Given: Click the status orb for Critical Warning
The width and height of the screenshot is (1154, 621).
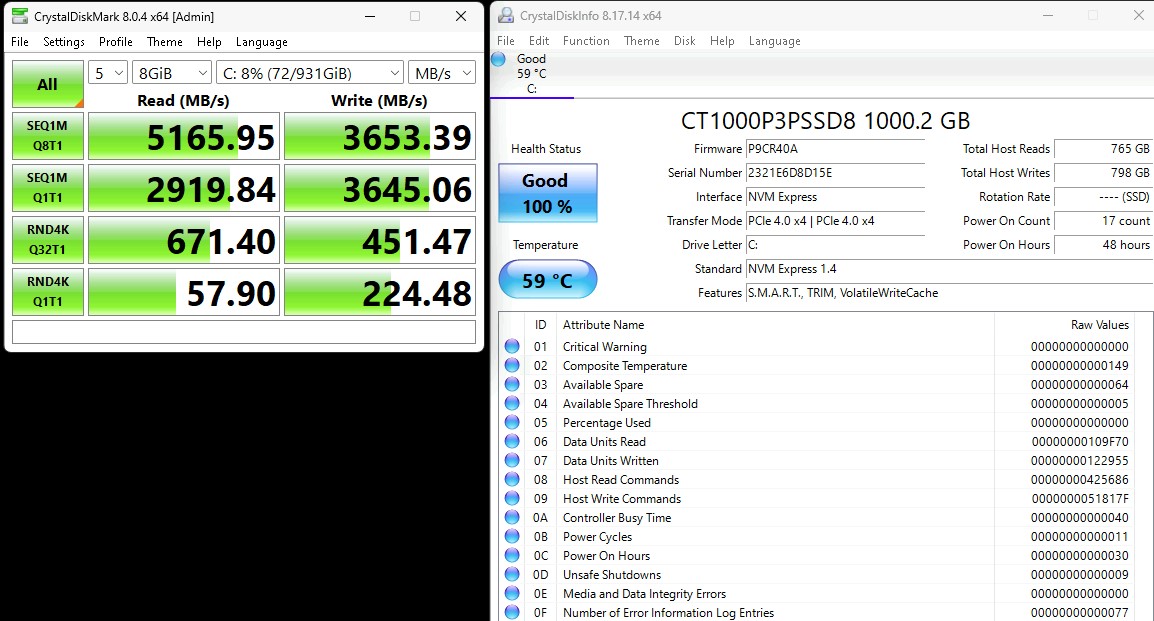Looking at the screenshot, I should (512, 347).
